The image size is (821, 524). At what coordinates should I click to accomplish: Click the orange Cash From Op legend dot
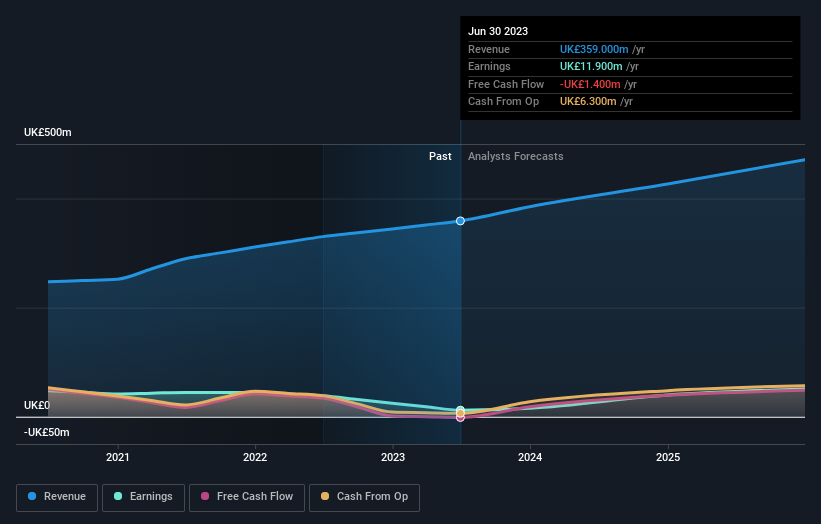(x=325, y=496)
